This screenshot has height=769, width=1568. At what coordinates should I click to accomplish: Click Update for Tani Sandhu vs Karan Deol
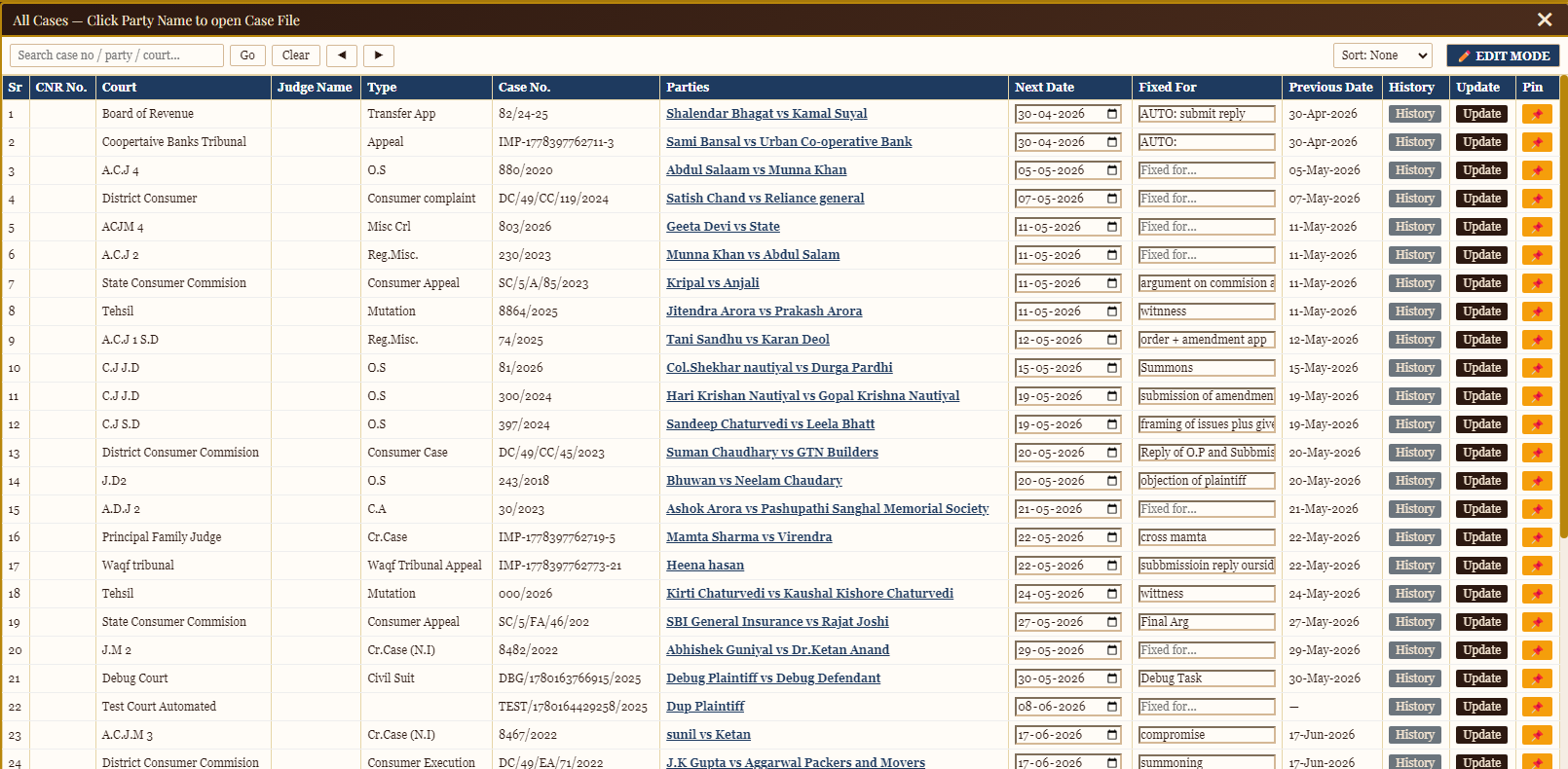point(1481,340)
